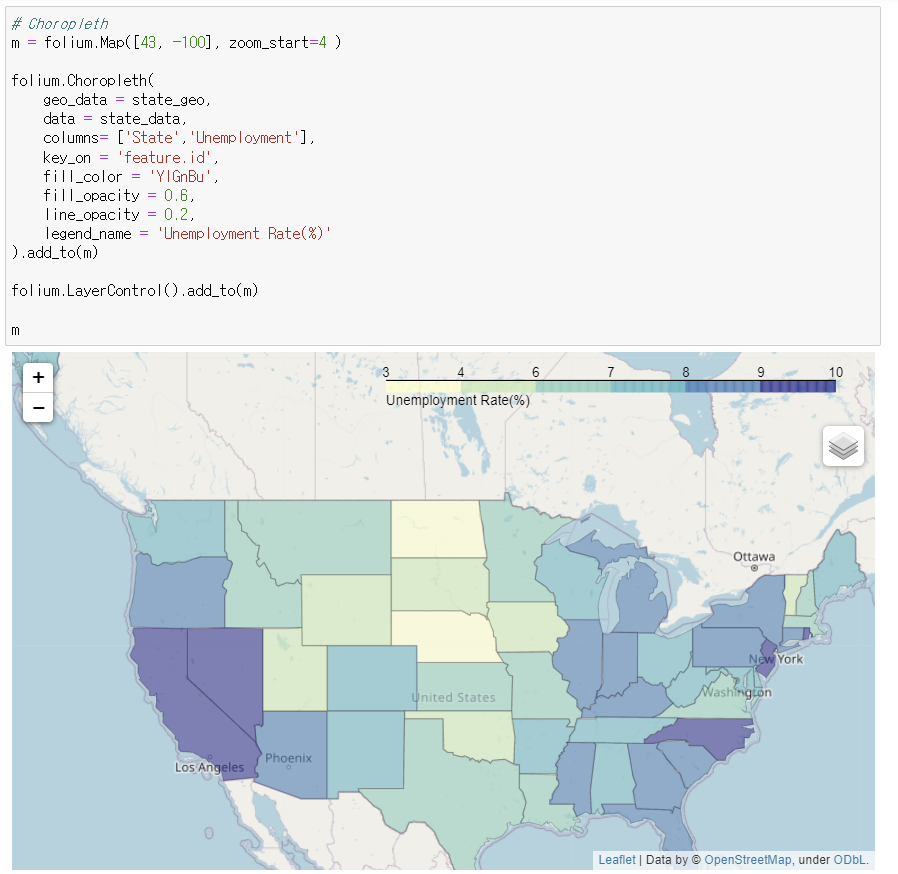Open the layer control stack icon
898x874 pixels.
click(x=843, y=446)
